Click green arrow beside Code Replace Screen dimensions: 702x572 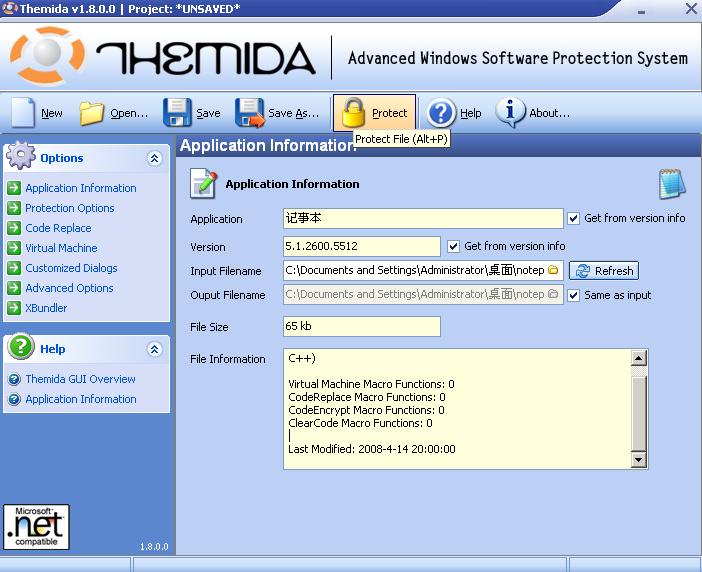14,228
